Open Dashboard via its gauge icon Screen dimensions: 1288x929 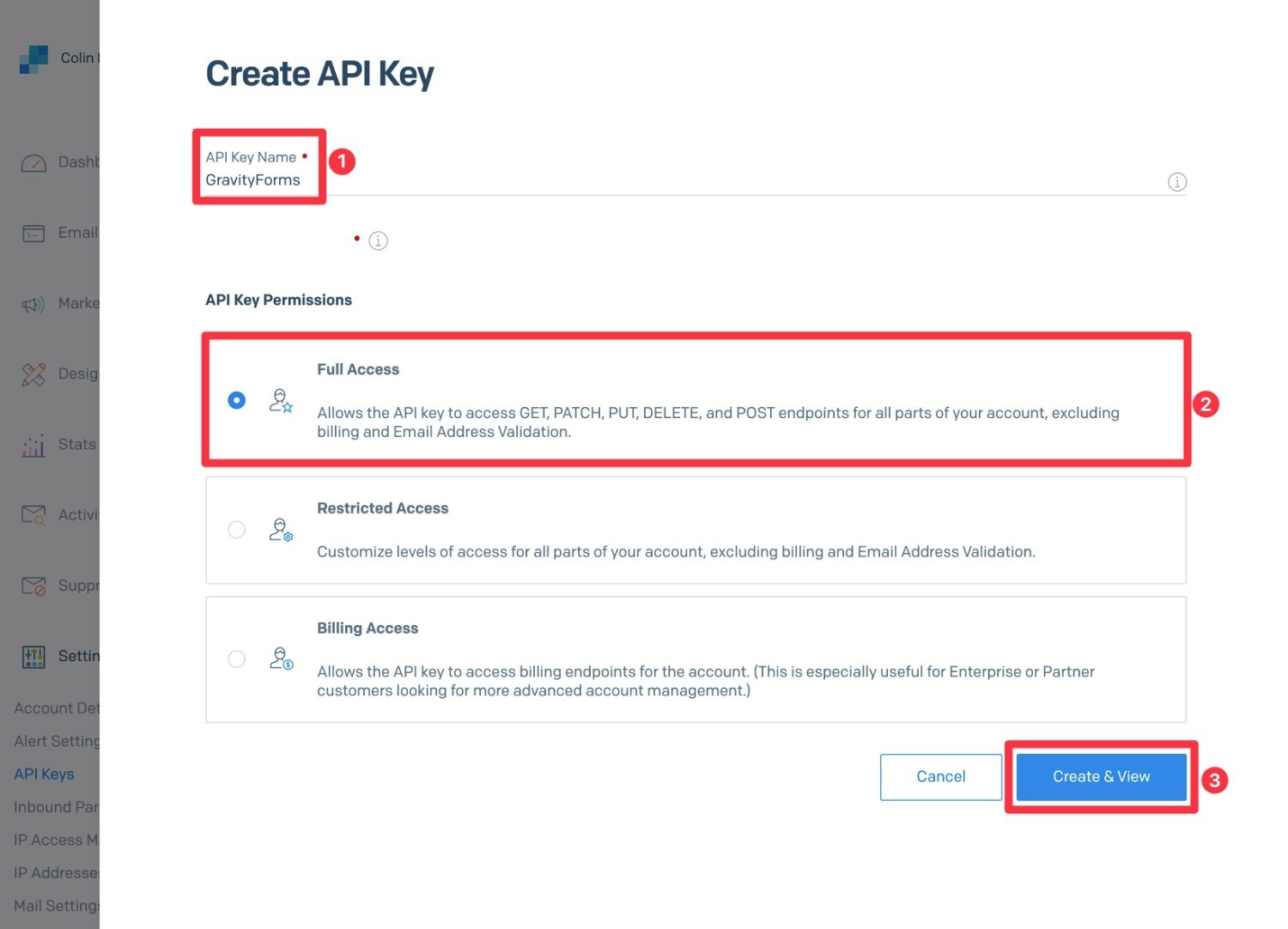click(33, 163)
